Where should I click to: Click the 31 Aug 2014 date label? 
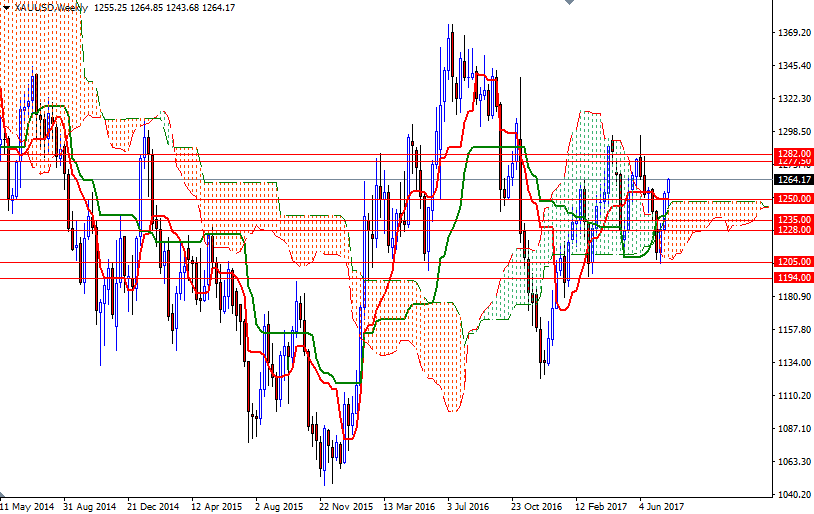click(x=90, y=506)
